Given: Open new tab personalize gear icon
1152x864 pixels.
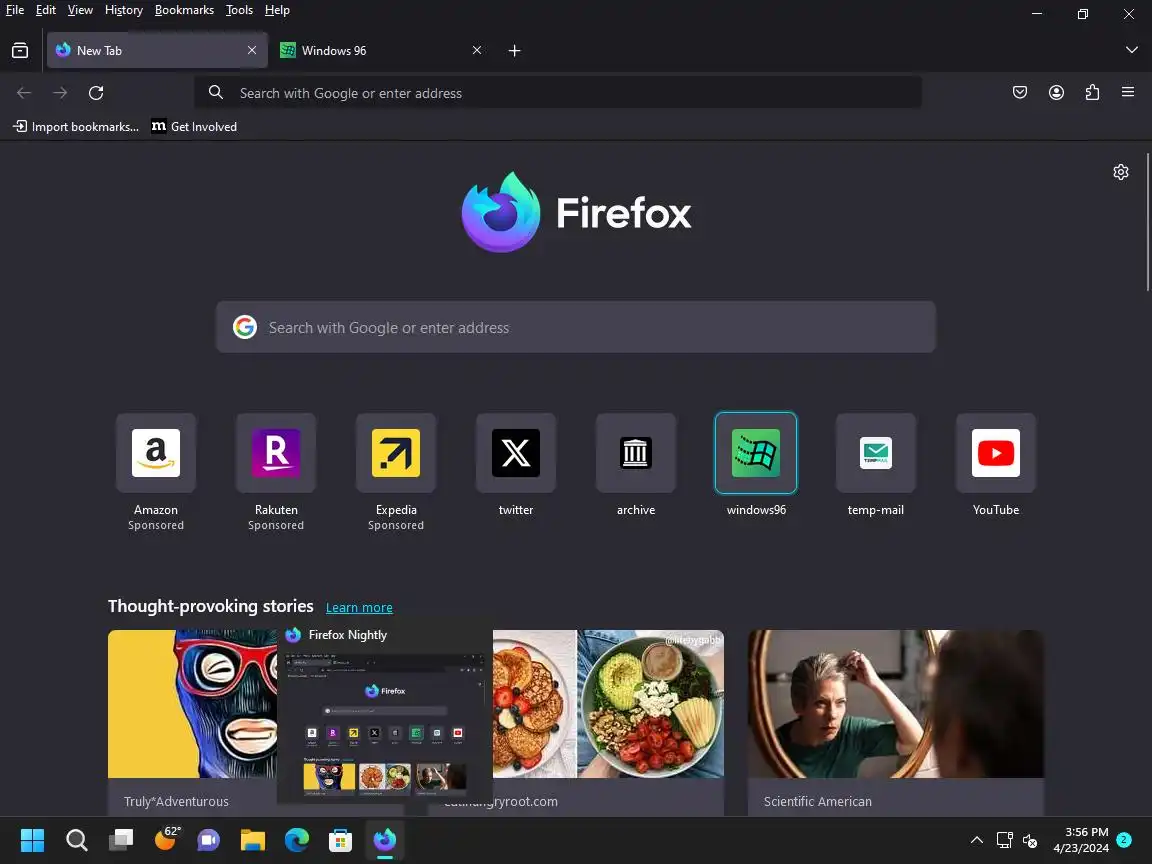Looking at the screenshot, I should click(1120, 172).
